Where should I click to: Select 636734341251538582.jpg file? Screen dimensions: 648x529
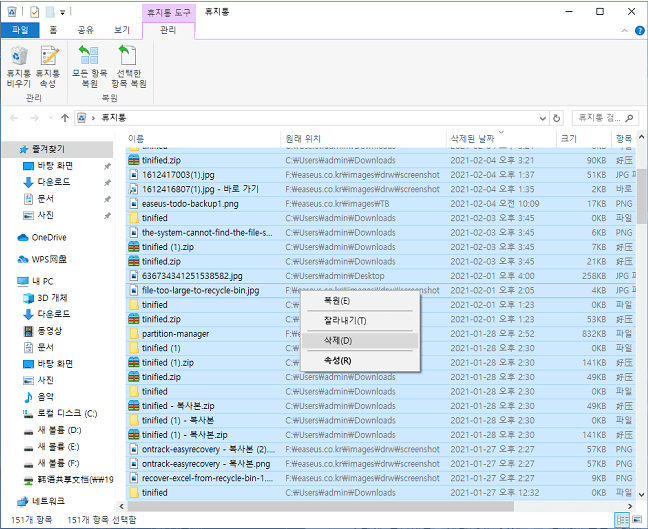[381, 276]
